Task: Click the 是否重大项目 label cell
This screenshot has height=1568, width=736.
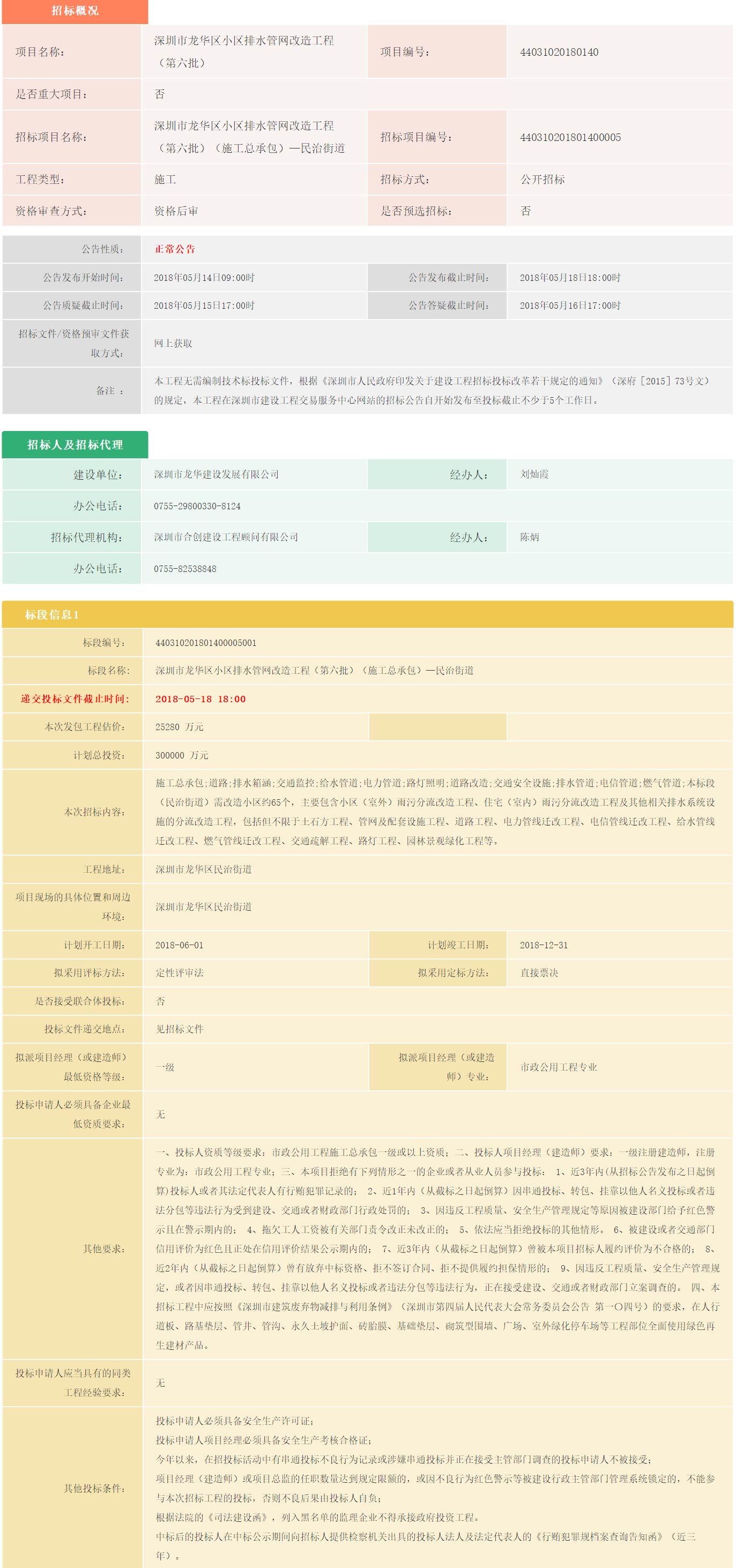Action: tap(71, 94)
